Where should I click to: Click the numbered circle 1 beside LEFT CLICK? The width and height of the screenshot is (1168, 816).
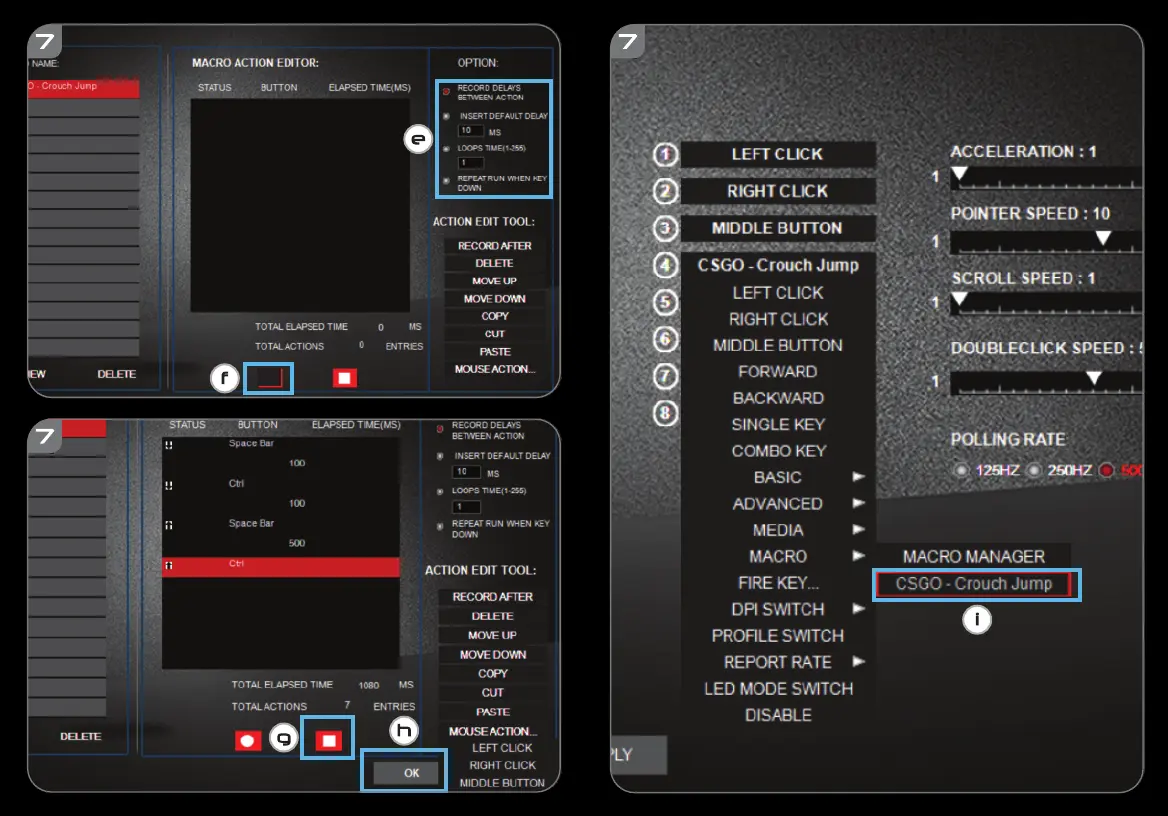click(x=666, y=155)
